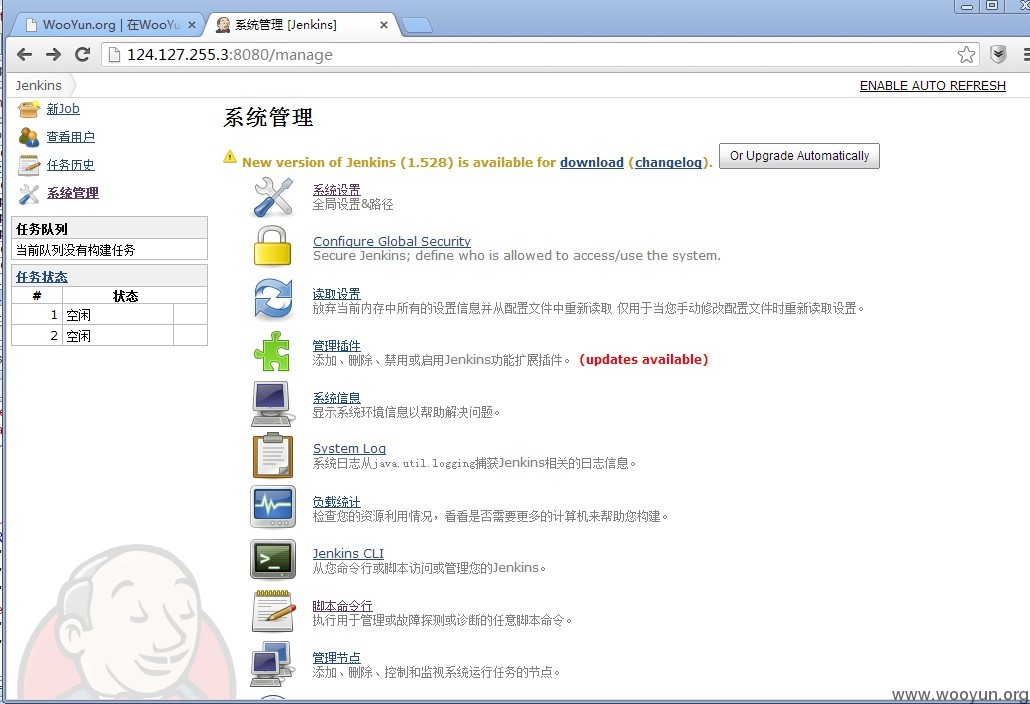Image resolution: width=1030 pixels, height=704 pixels.
Task: Open the 管理插件 link
Action: pyautogui.click(x=336, y=345)
